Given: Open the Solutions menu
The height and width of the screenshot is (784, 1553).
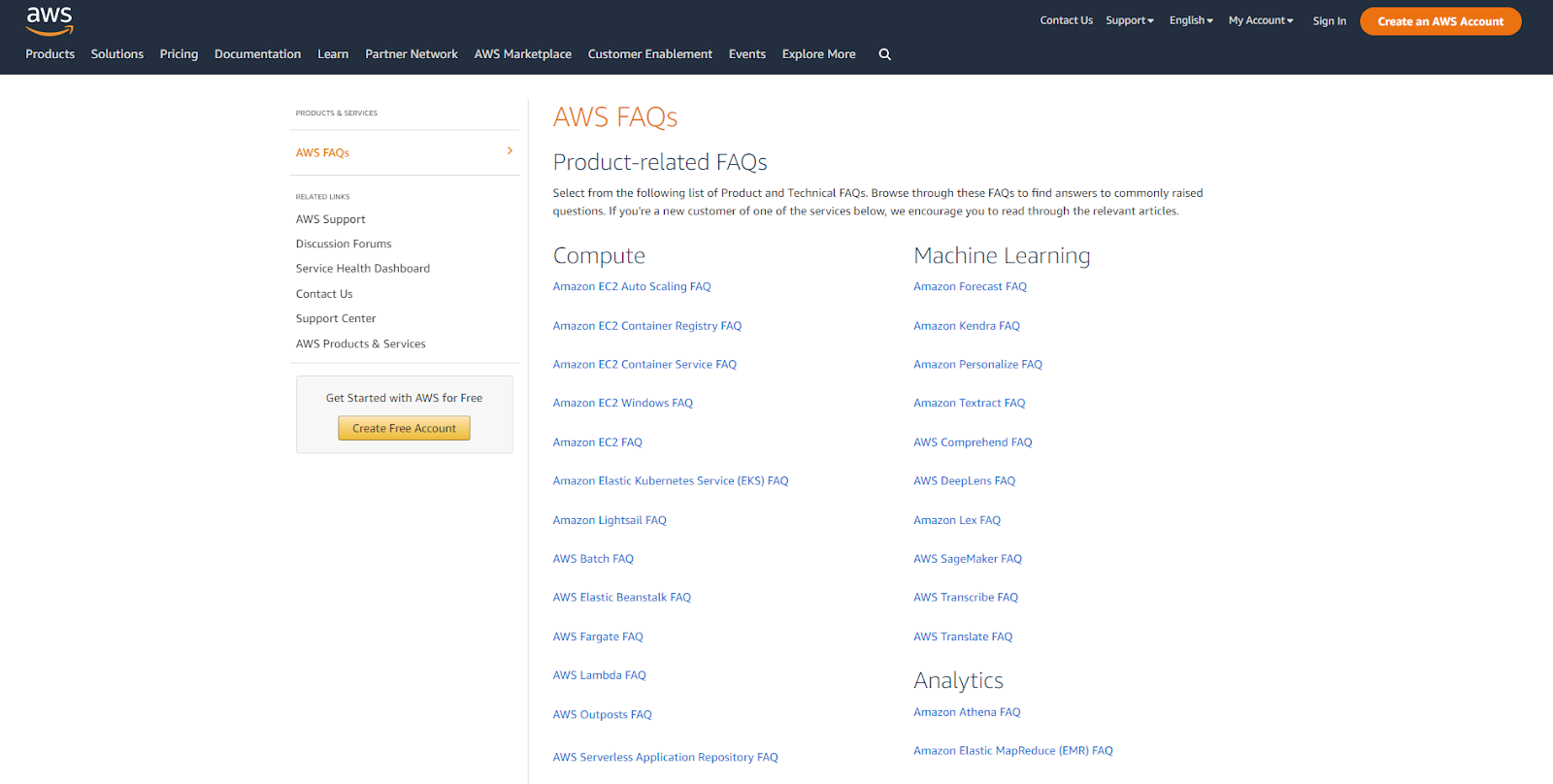Looking at the screenshot, I should 117,54.
